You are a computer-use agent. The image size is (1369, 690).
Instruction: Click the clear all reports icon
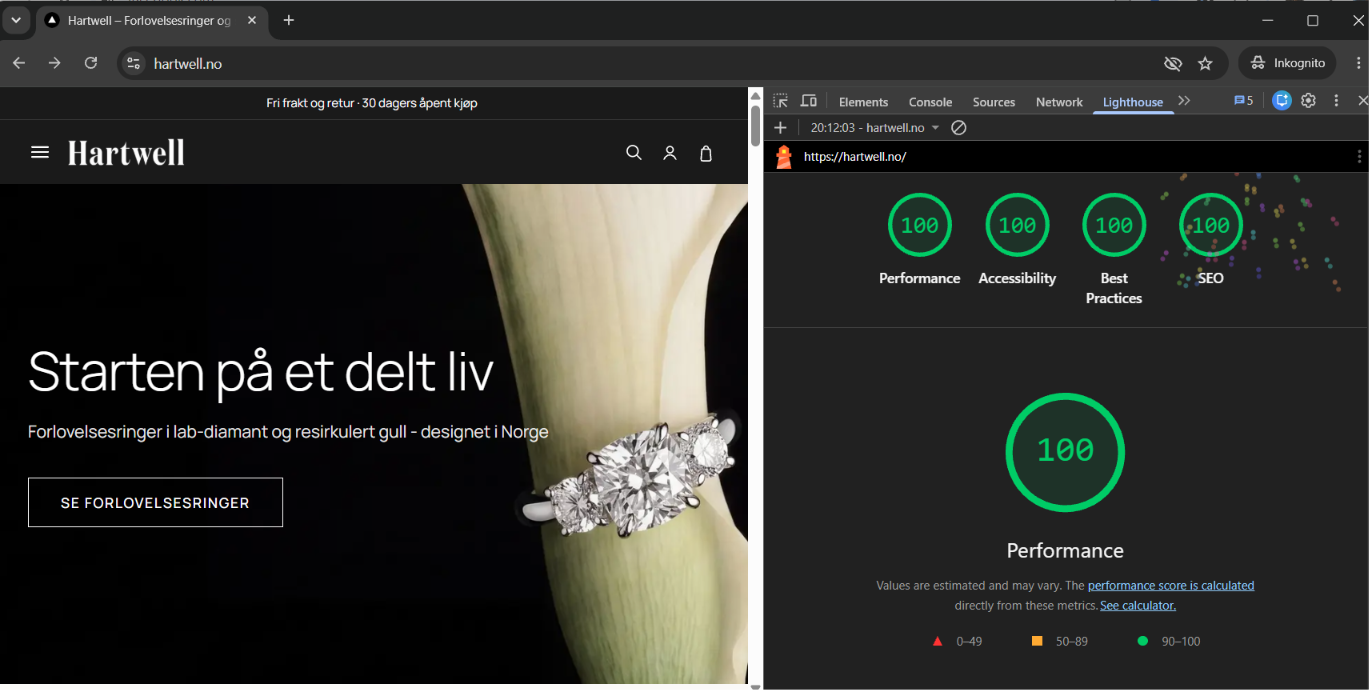pos(958,128)
